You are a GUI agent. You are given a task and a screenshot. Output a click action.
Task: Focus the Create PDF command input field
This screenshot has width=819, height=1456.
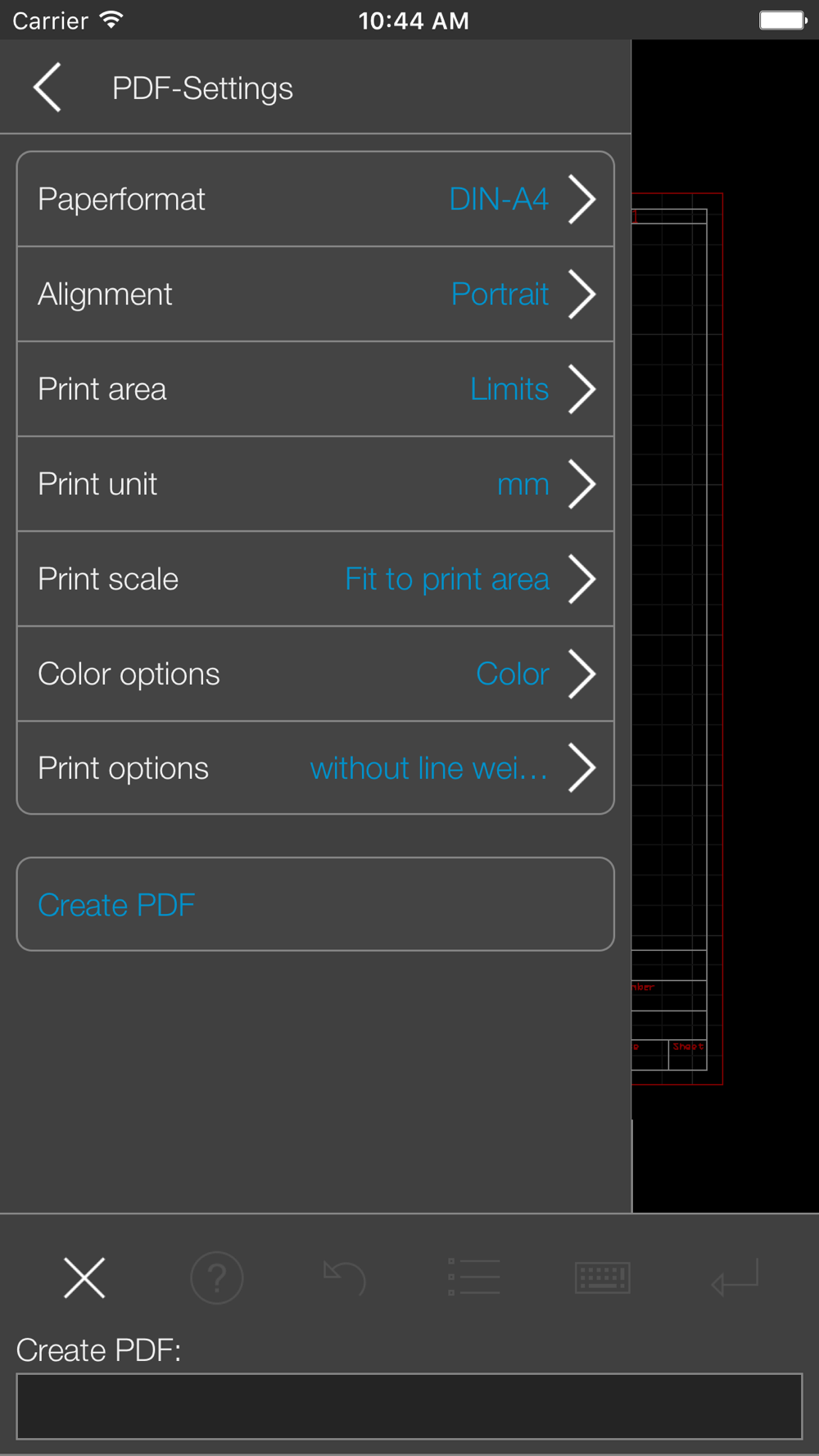pos(409,1406)
